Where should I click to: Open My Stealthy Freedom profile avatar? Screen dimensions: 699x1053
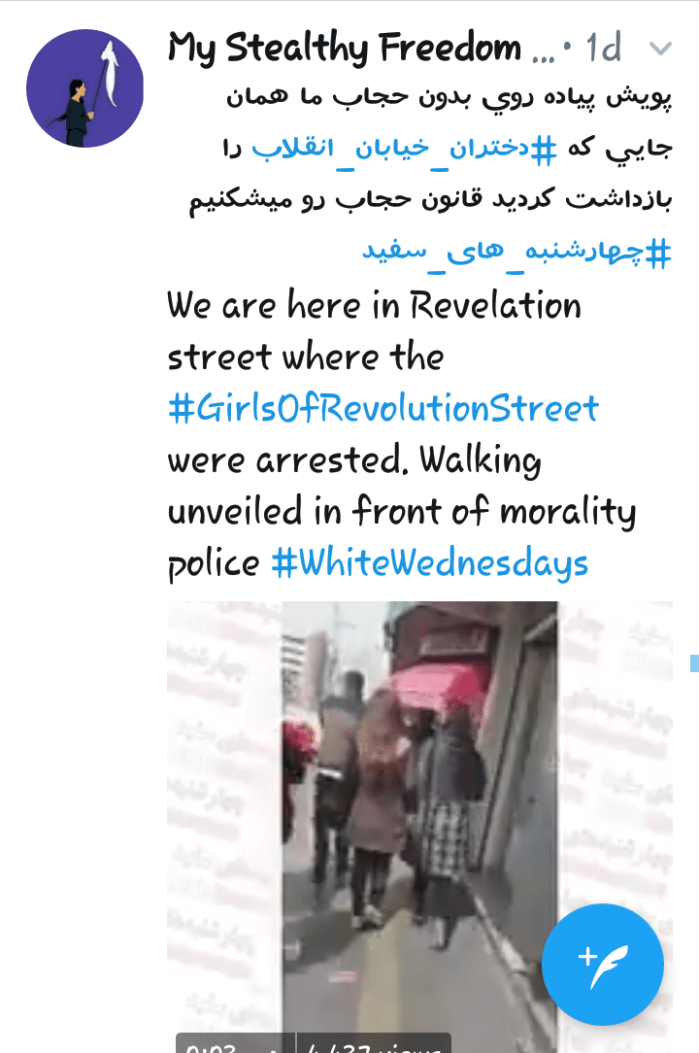click(x=85, y=88)
